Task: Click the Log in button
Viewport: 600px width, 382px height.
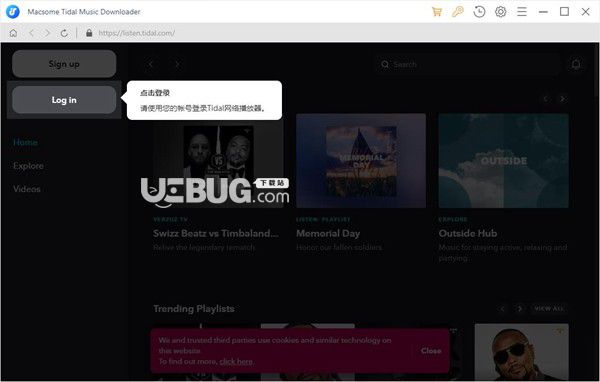Action: tap(64, 100)
